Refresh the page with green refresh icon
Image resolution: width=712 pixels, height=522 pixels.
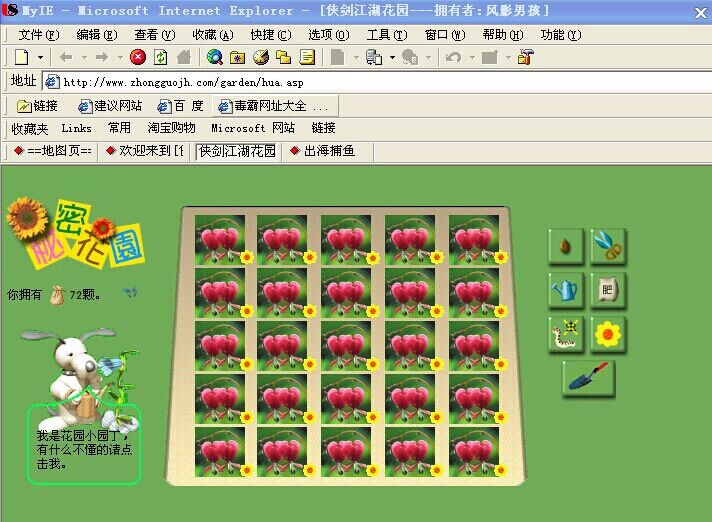tap(161, 57)
